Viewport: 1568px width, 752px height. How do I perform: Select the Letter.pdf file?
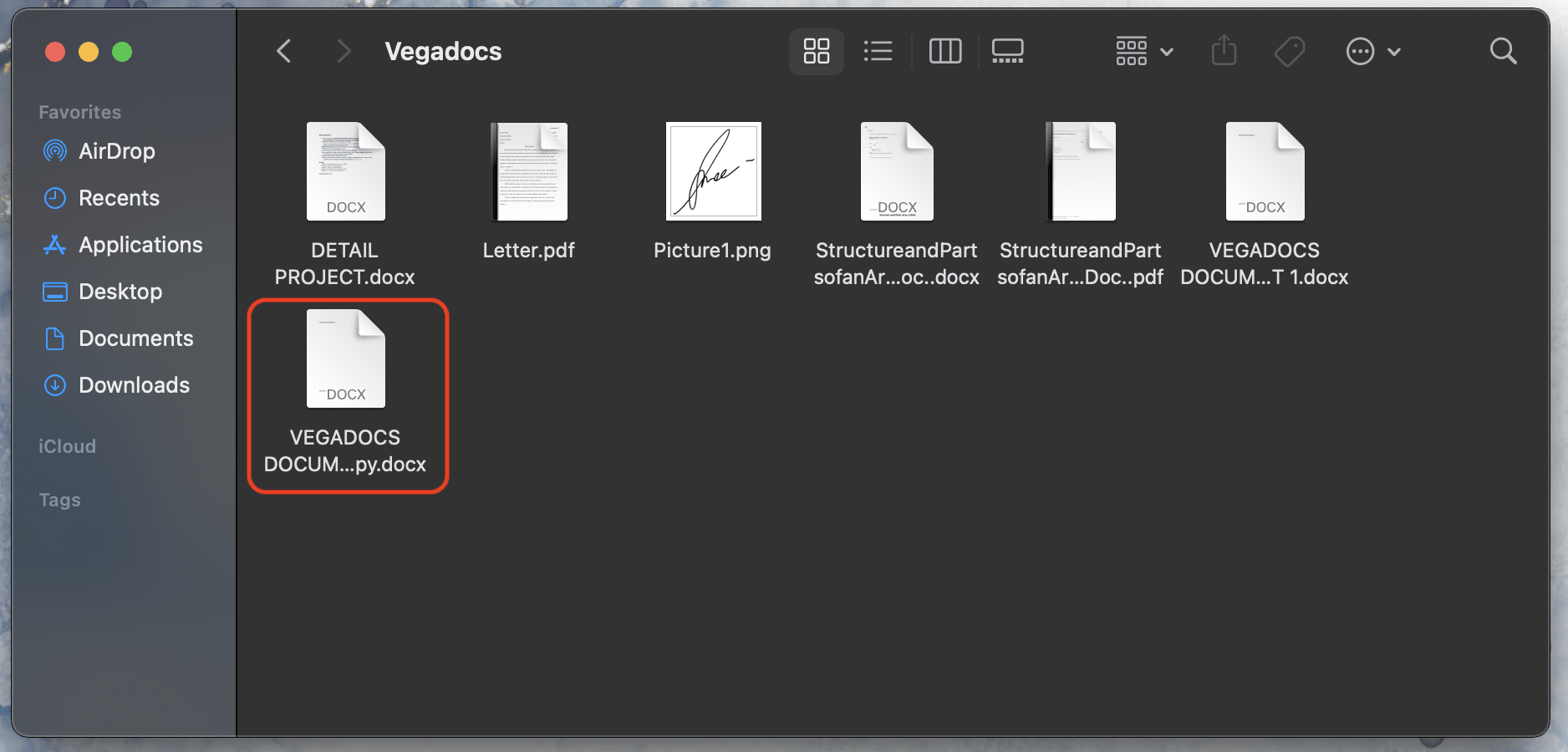pos(529,172)
